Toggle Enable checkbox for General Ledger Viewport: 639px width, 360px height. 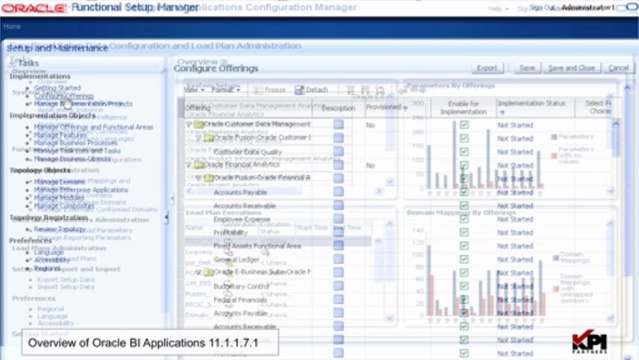[464, 259]
